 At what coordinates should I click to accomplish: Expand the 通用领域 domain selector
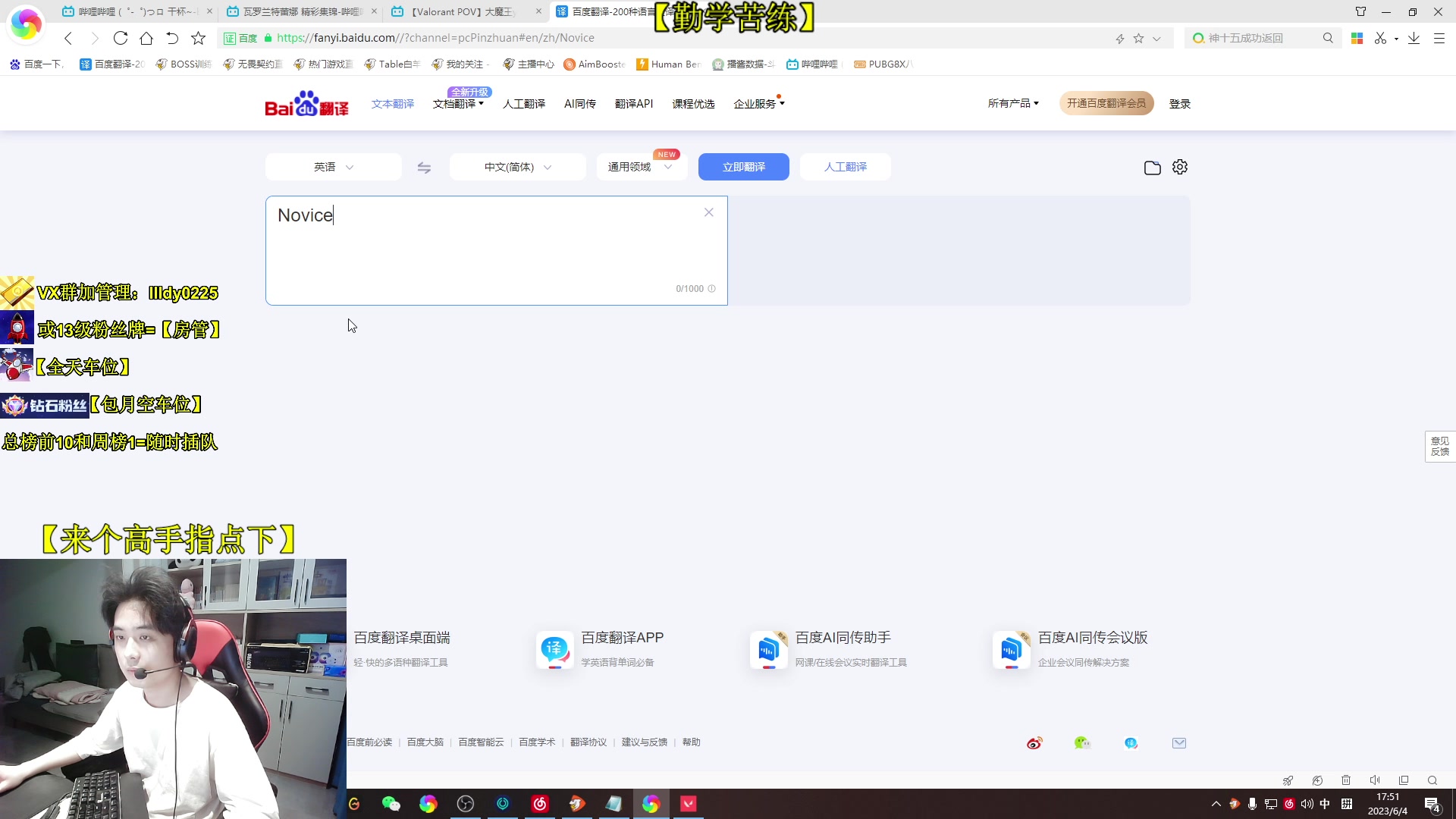tap(639, 166)
